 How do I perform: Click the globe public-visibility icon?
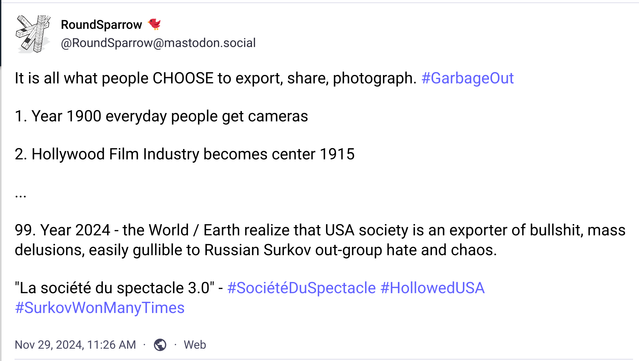pos(160,345)
